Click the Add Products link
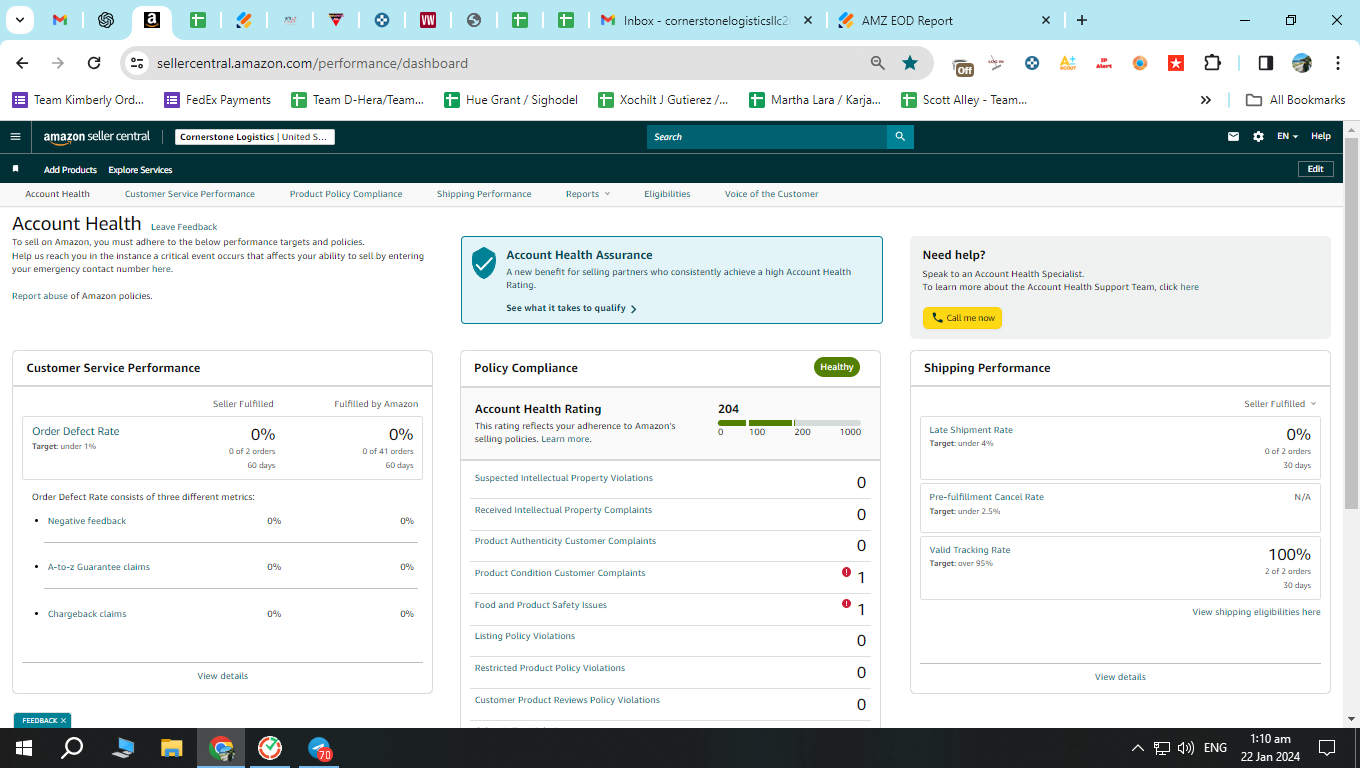 [x=70, y=170]
